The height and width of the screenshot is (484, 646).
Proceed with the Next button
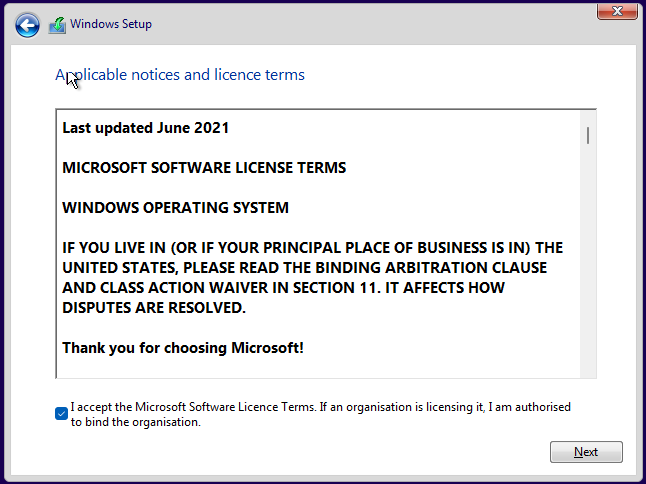[586, 452]
